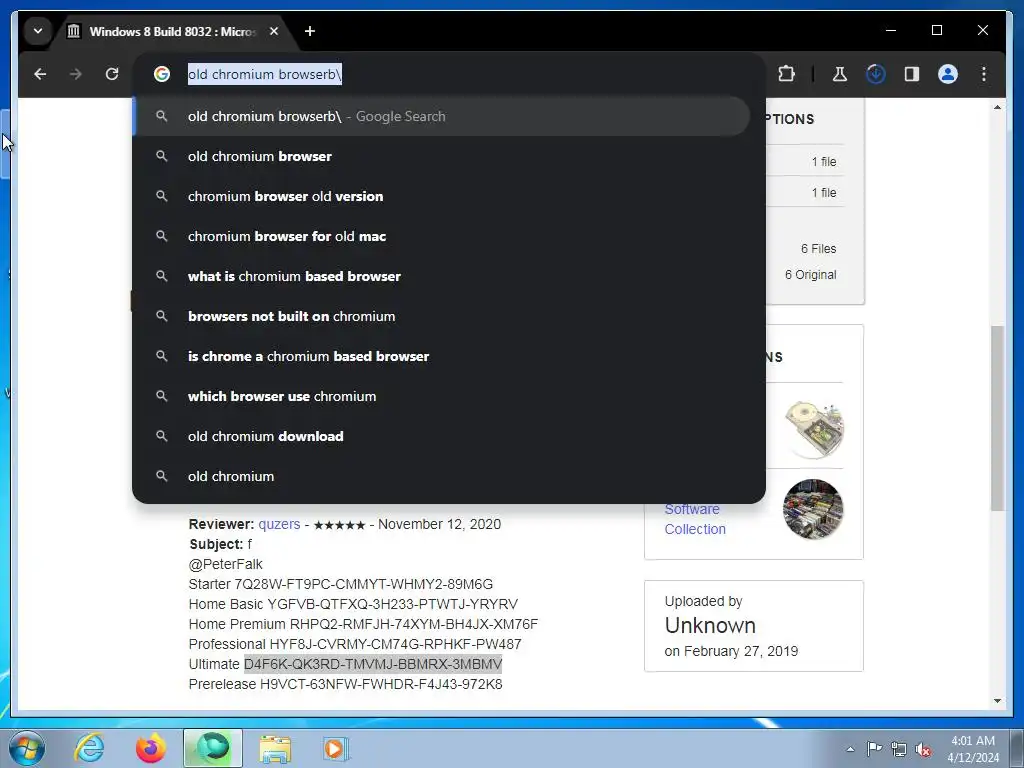1024x768 pixels.
Task: Reload the current page
Action: [x=112, y=74]
